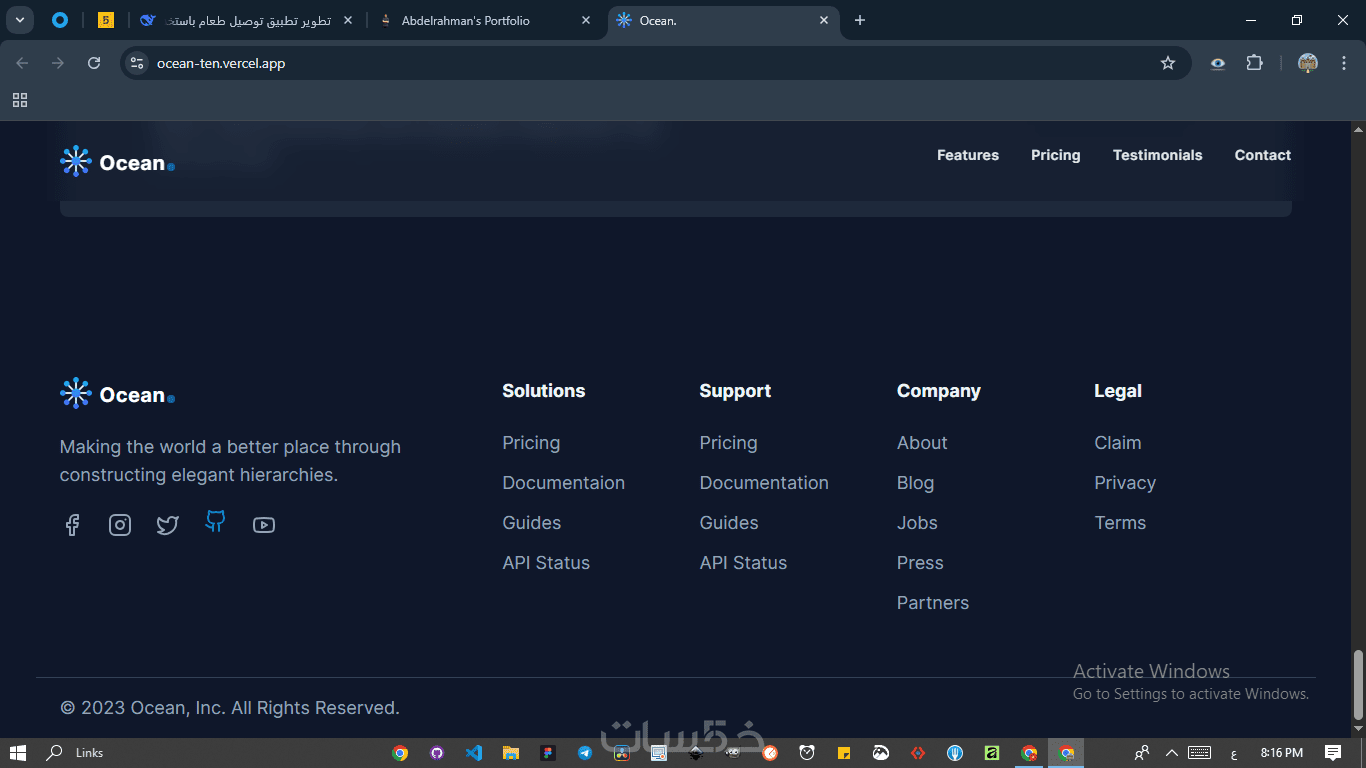View site information icon beside the URL
The height and width of the screenshot is (768, 1366).
tap(138, 63)
